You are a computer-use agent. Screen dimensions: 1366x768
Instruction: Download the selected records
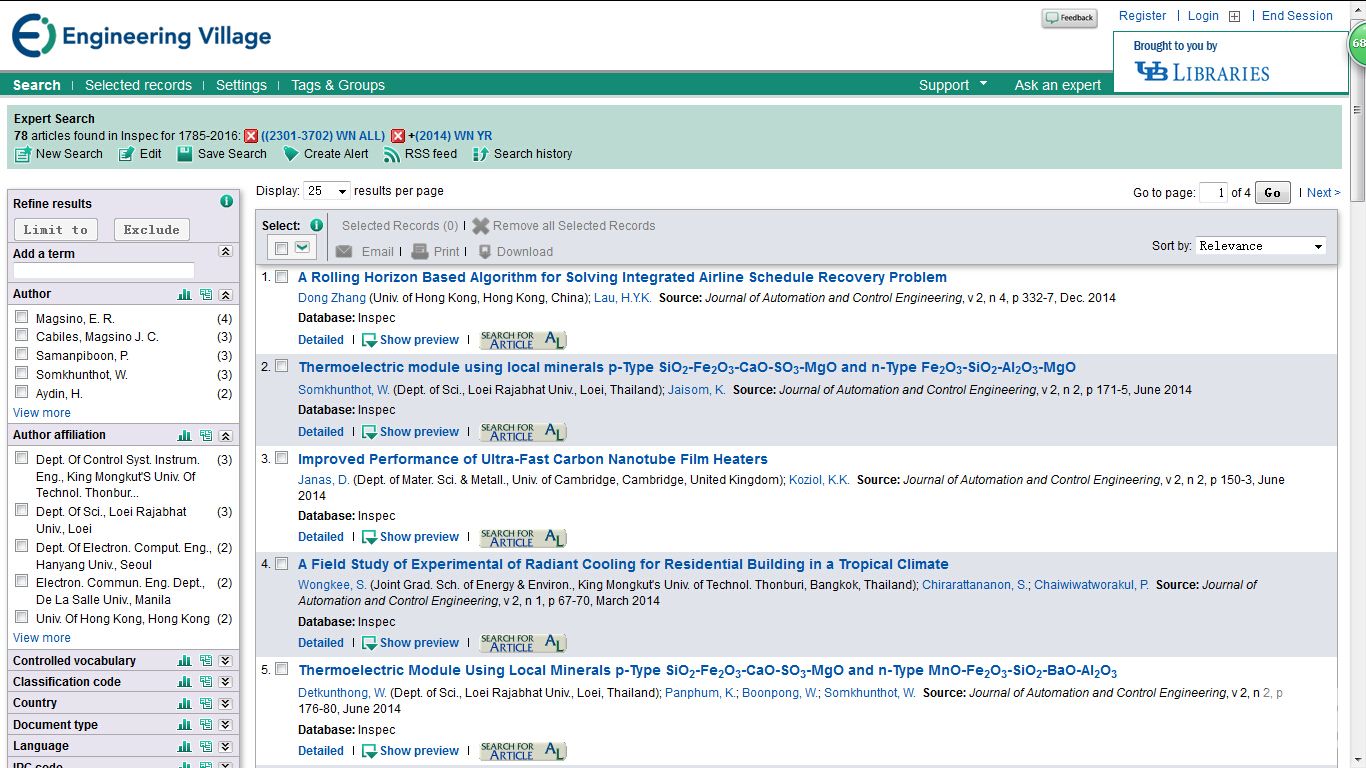(515, 252)
